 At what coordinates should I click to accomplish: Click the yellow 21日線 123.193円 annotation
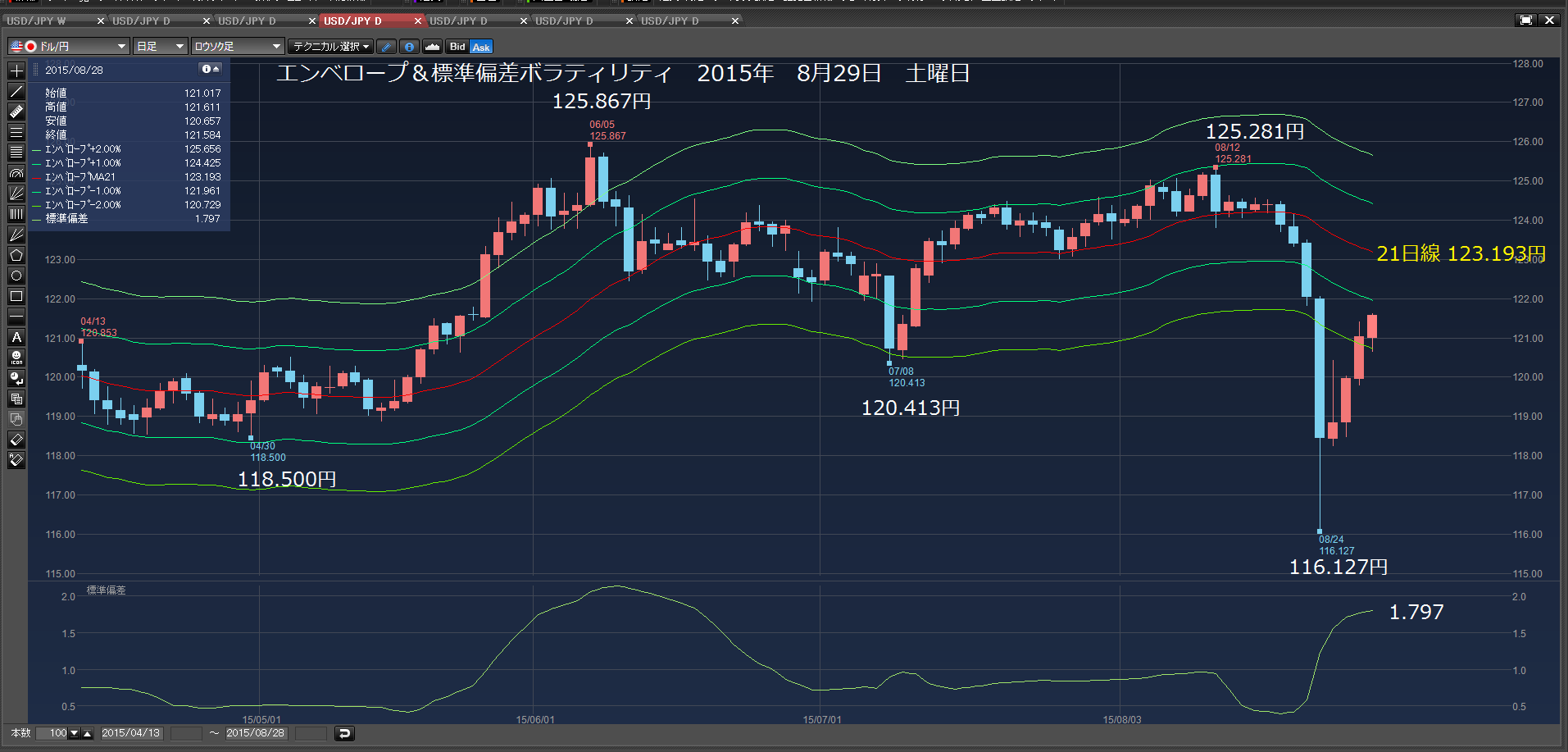[1461, 253]
